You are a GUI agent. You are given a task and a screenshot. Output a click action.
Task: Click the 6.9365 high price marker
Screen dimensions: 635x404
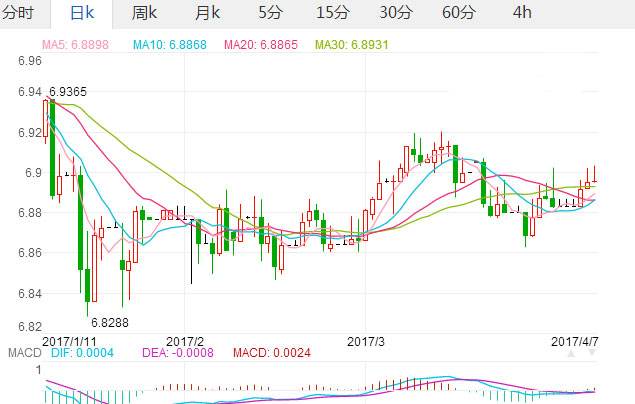pyautogui.click(x=67, y=91)
